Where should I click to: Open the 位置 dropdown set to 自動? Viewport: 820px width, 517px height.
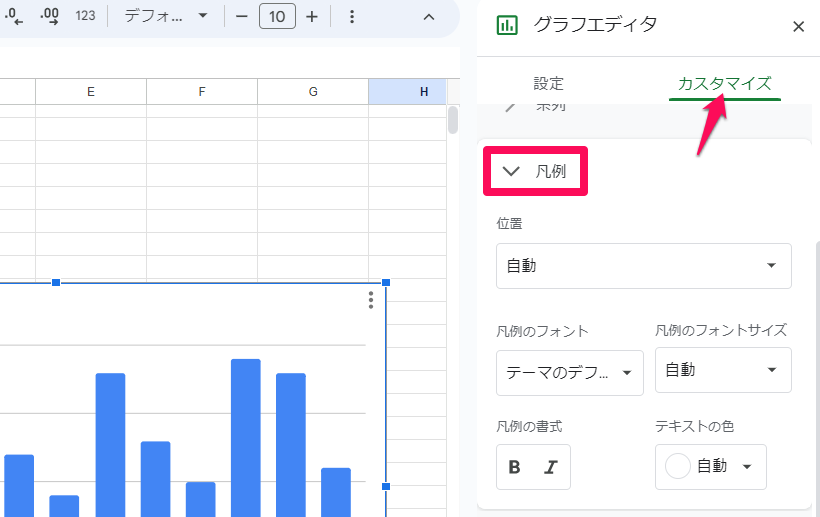(644, 266)
